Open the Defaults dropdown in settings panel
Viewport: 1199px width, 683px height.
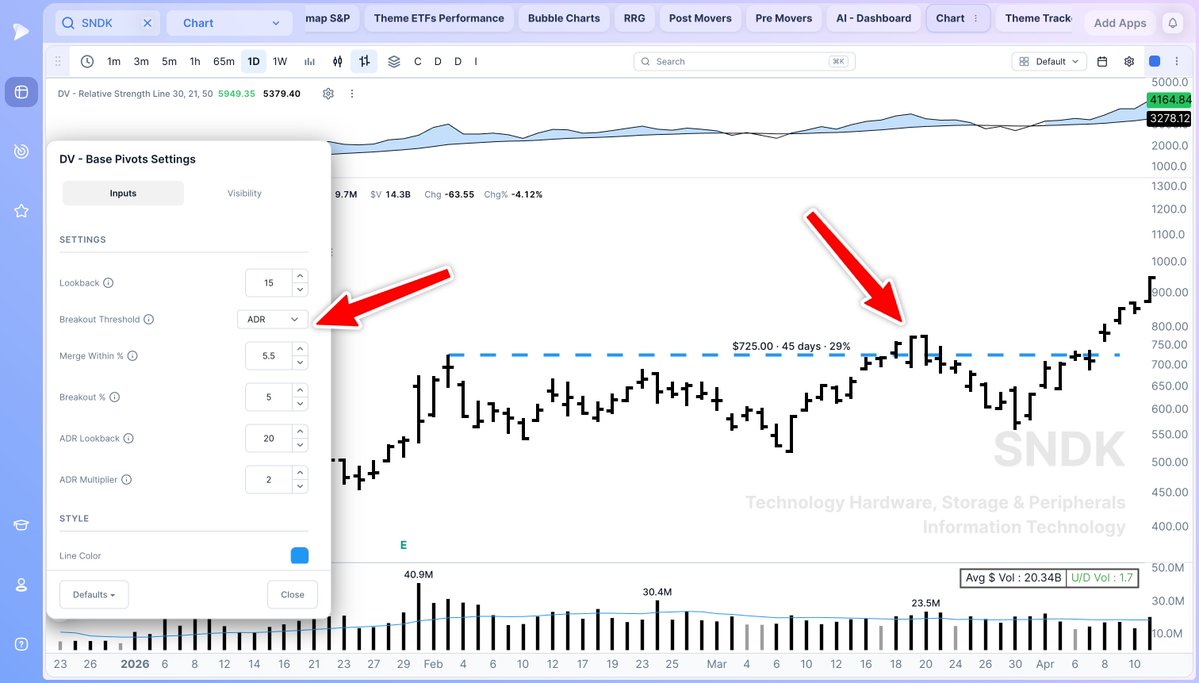click(94, 594)
